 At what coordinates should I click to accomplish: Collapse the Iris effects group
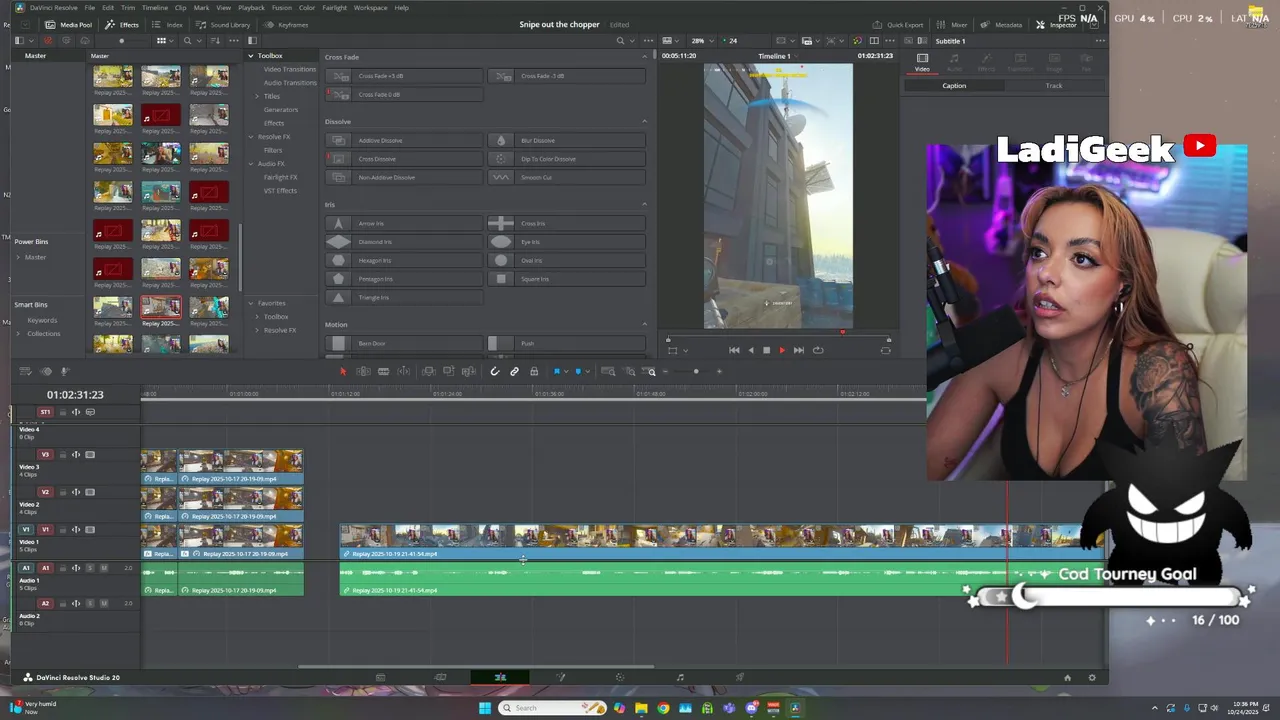pyautogui.click(x=644, y=205)
